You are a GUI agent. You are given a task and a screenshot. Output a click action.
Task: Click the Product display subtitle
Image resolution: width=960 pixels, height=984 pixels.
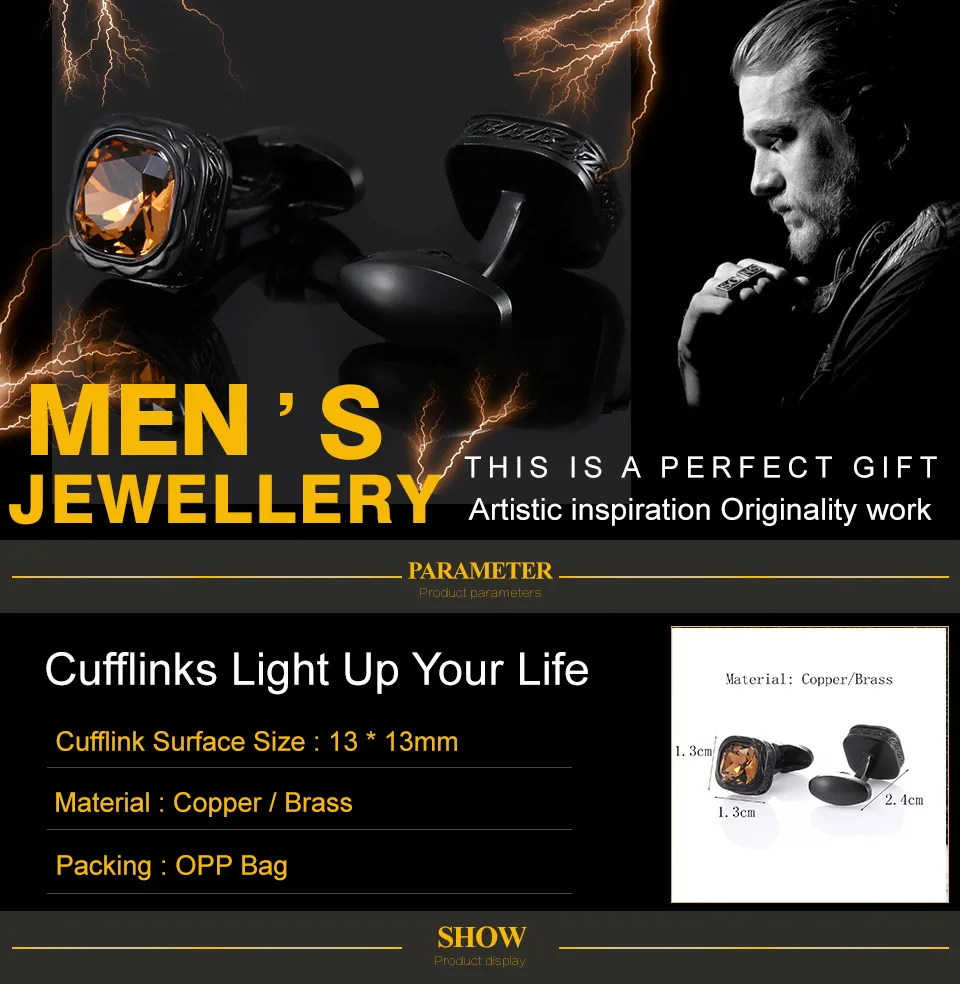(480, 961)
